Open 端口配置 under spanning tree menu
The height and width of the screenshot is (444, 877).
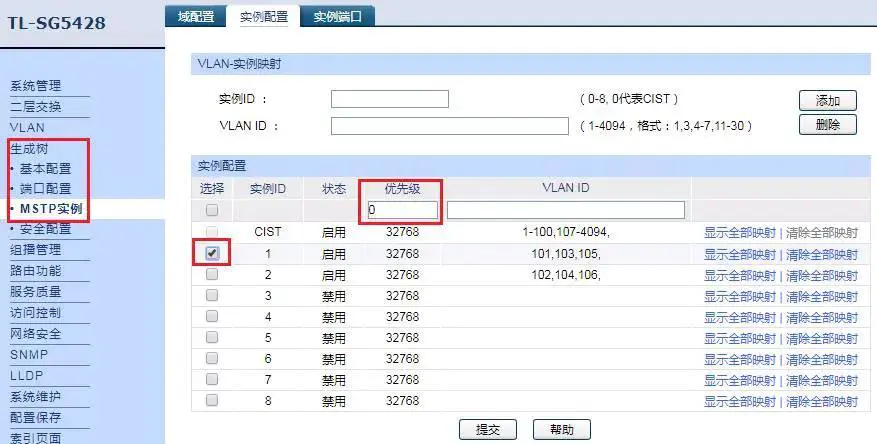45,189
